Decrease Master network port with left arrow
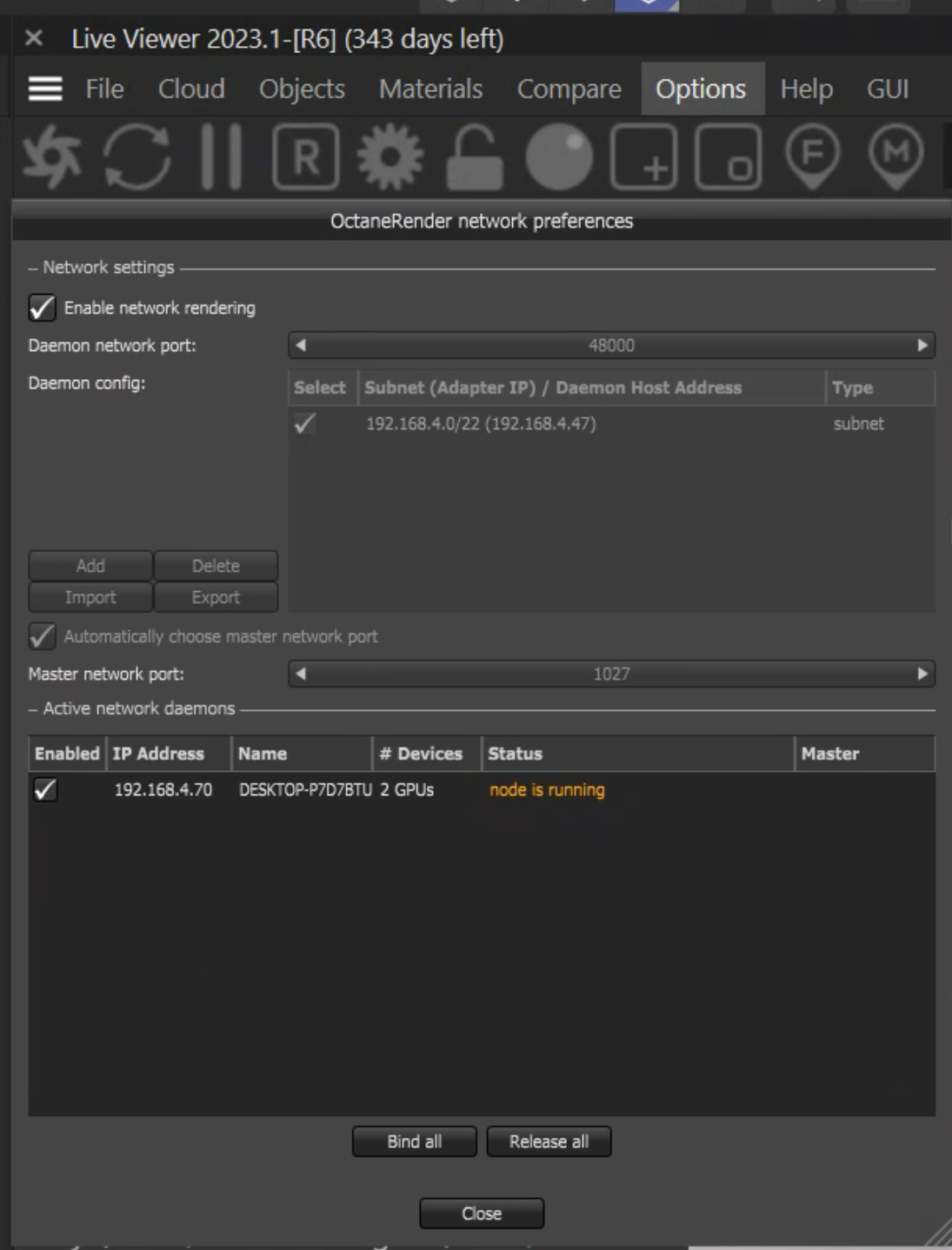 pyautogui.click(x=301, y=674)
